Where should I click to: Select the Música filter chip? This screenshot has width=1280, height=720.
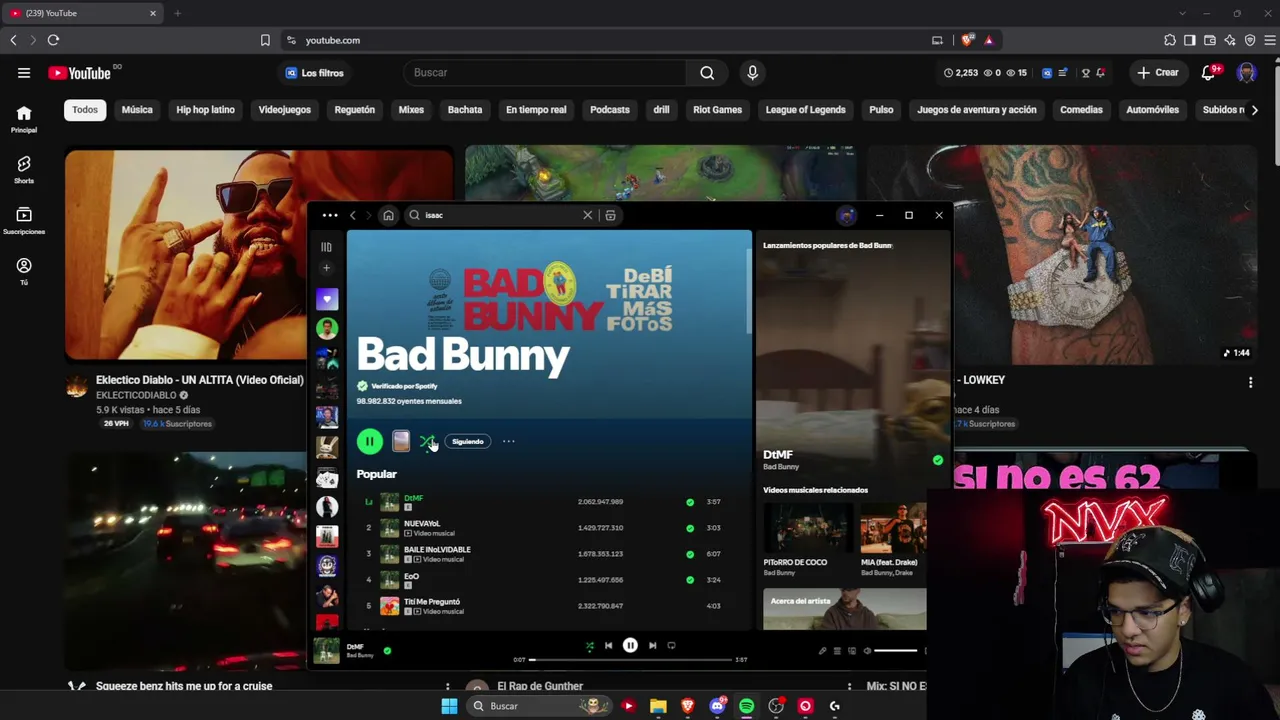click(x=137, y=110)
